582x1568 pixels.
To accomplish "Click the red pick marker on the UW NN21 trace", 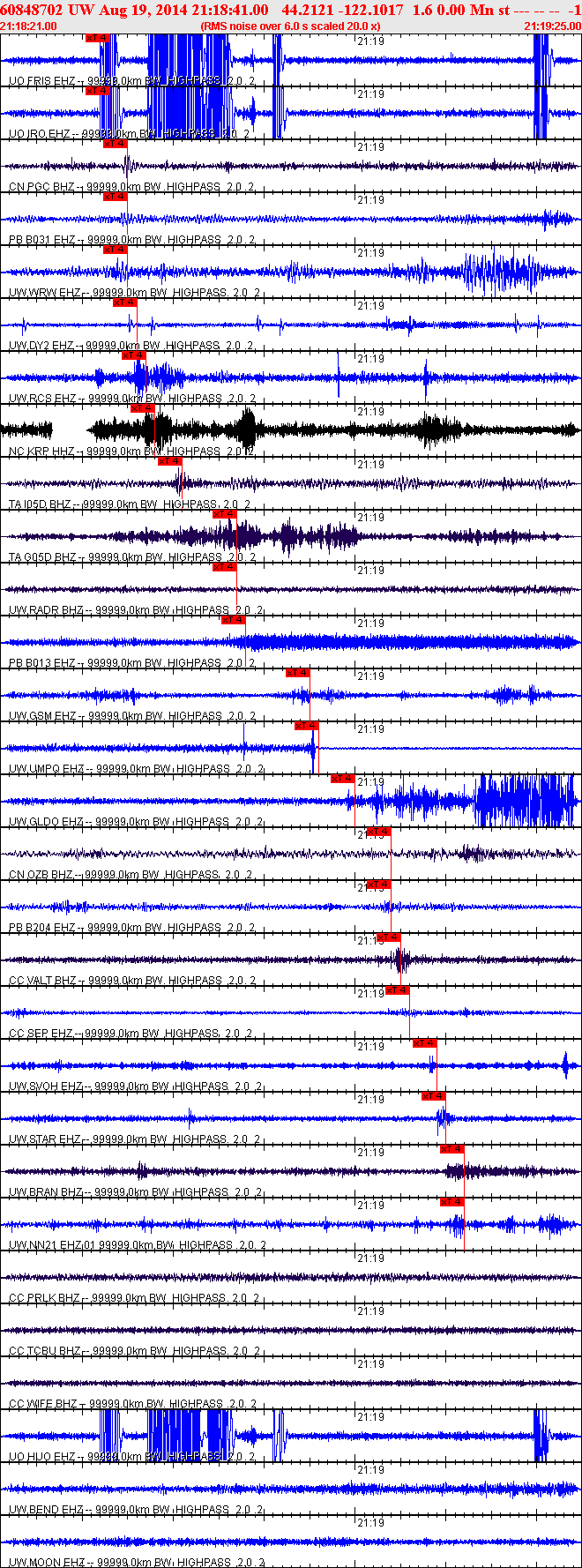I will (452, 1202).
